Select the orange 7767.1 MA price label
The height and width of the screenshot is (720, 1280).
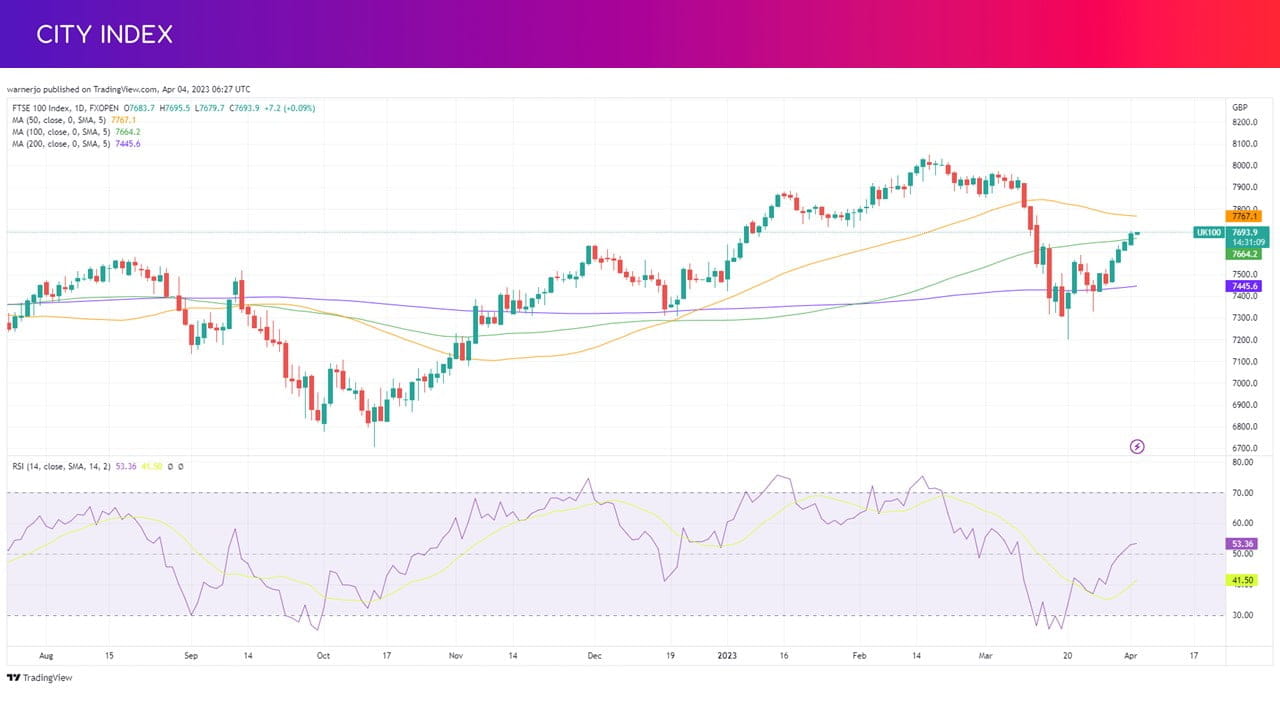click(1244, 216)
